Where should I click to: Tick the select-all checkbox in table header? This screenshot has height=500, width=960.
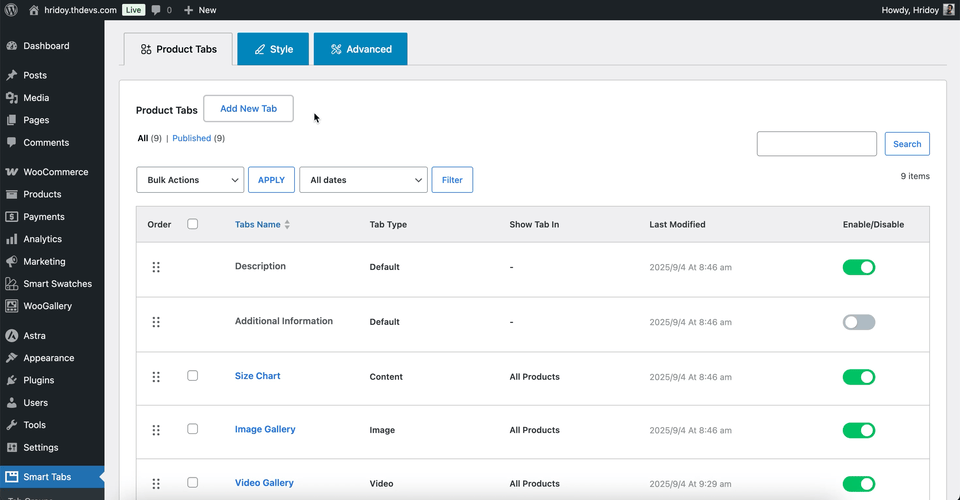[193, 224]
